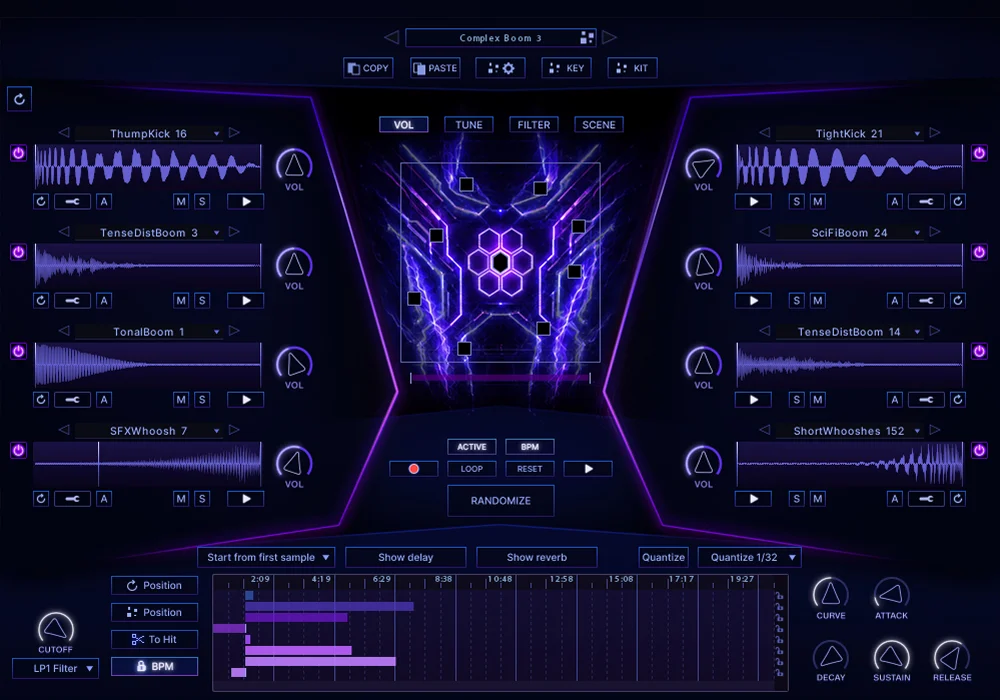Open Start from first sample dropdown

(x=267, y=557)
